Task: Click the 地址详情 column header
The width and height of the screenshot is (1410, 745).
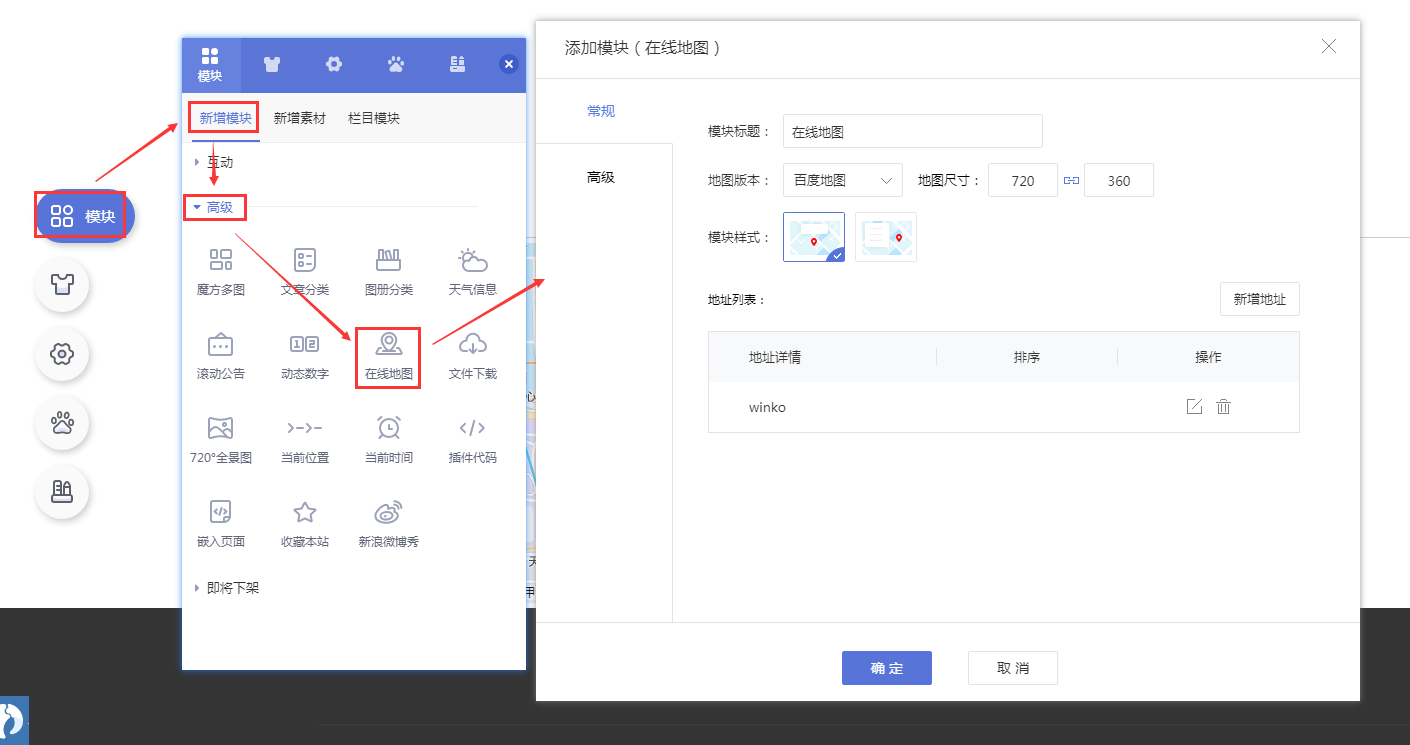Action: click(775, 357)
